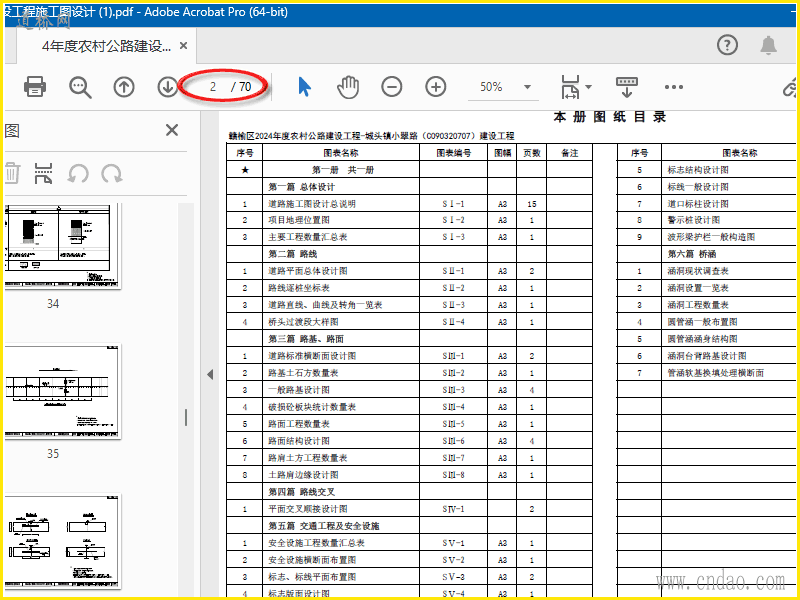The image size is (800, 600).
Task: Click the left column header 图表编号
Action: 454,153
